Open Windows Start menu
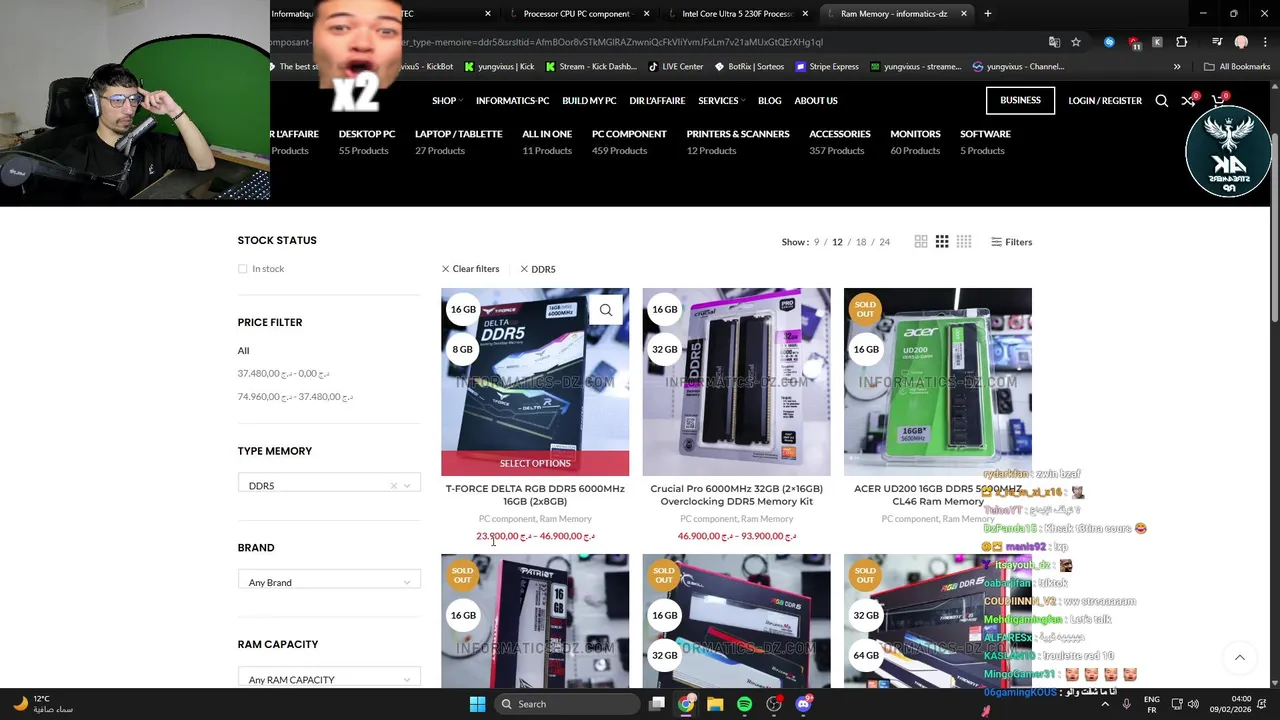 pyautogui.click(x=477, y=704)
